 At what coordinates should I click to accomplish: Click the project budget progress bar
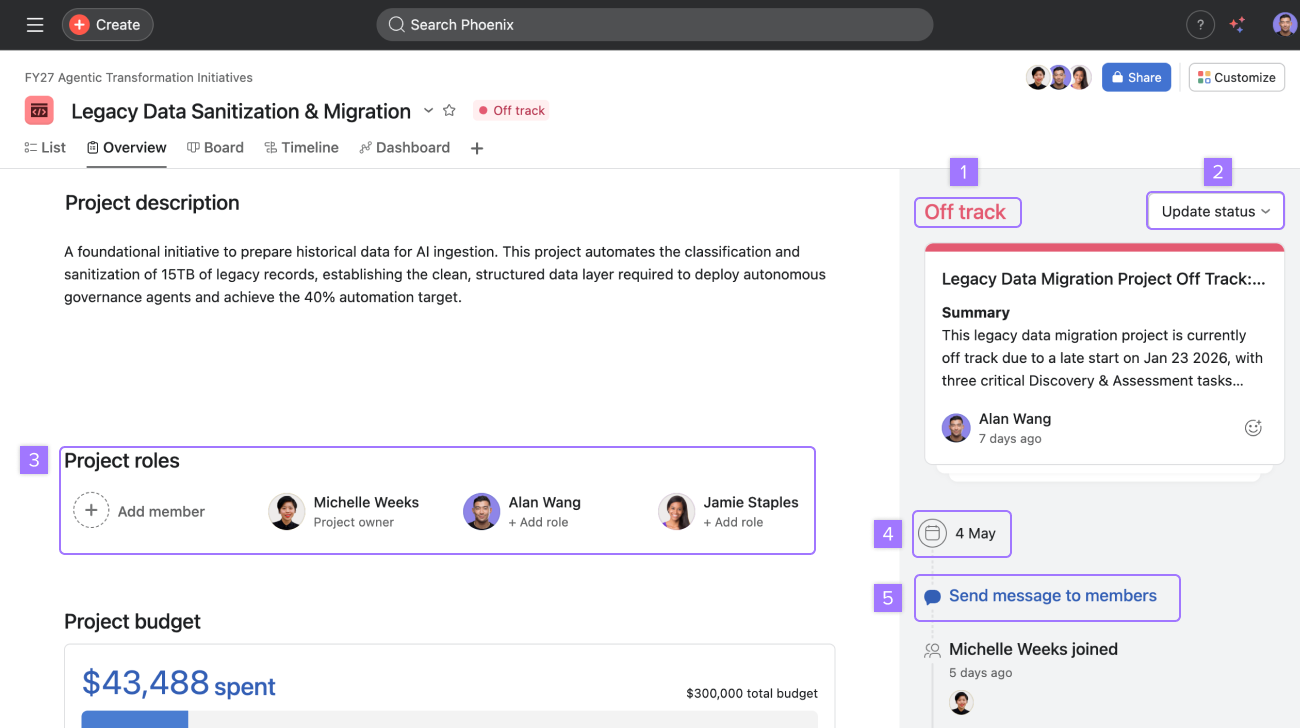pyautogui.click(x=449, y=718)
